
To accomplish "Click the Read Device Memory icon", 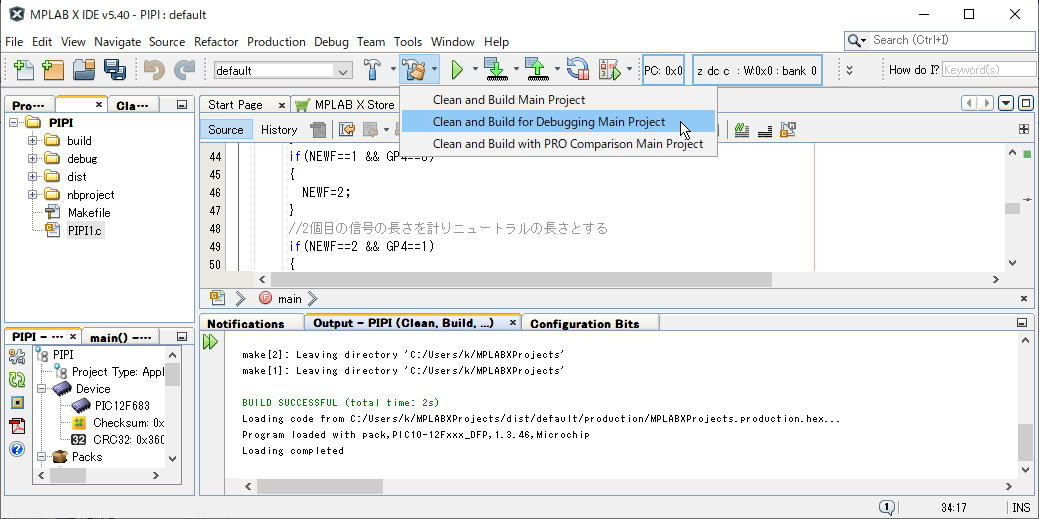I will (x=536, y=69).
